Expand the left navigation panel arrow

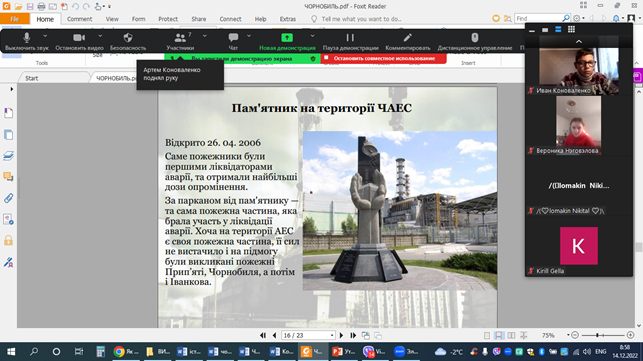coord(11,89)
